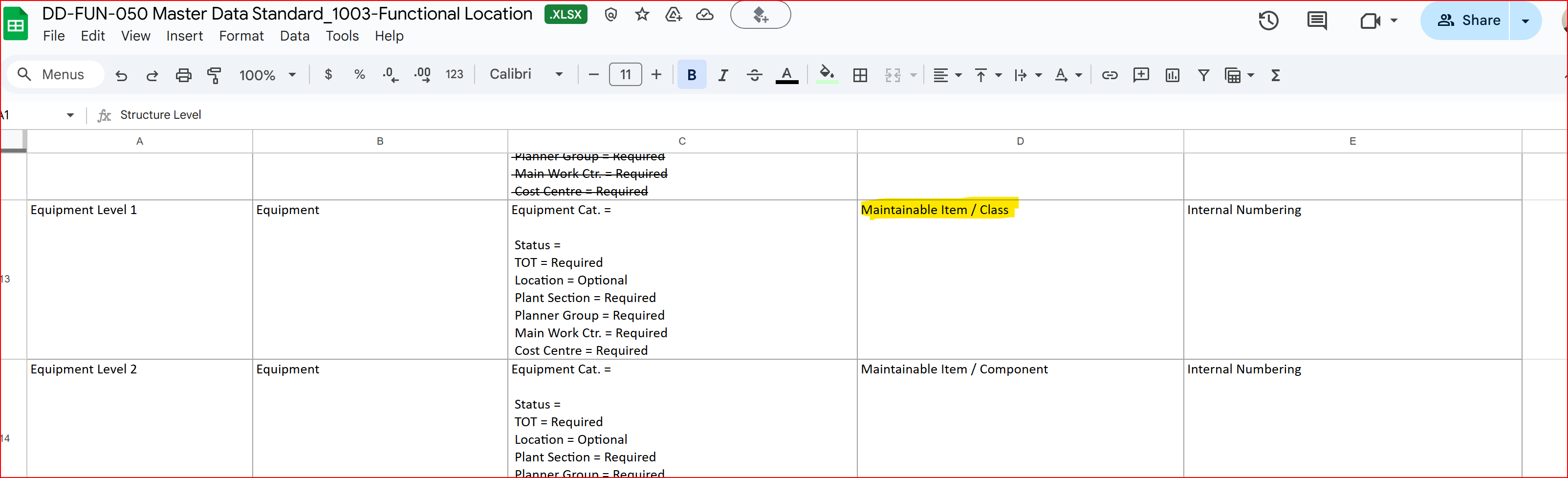1568x478 pixels.
Task: Toggle Strikethrough formatting
Action: tap(754, 75)
